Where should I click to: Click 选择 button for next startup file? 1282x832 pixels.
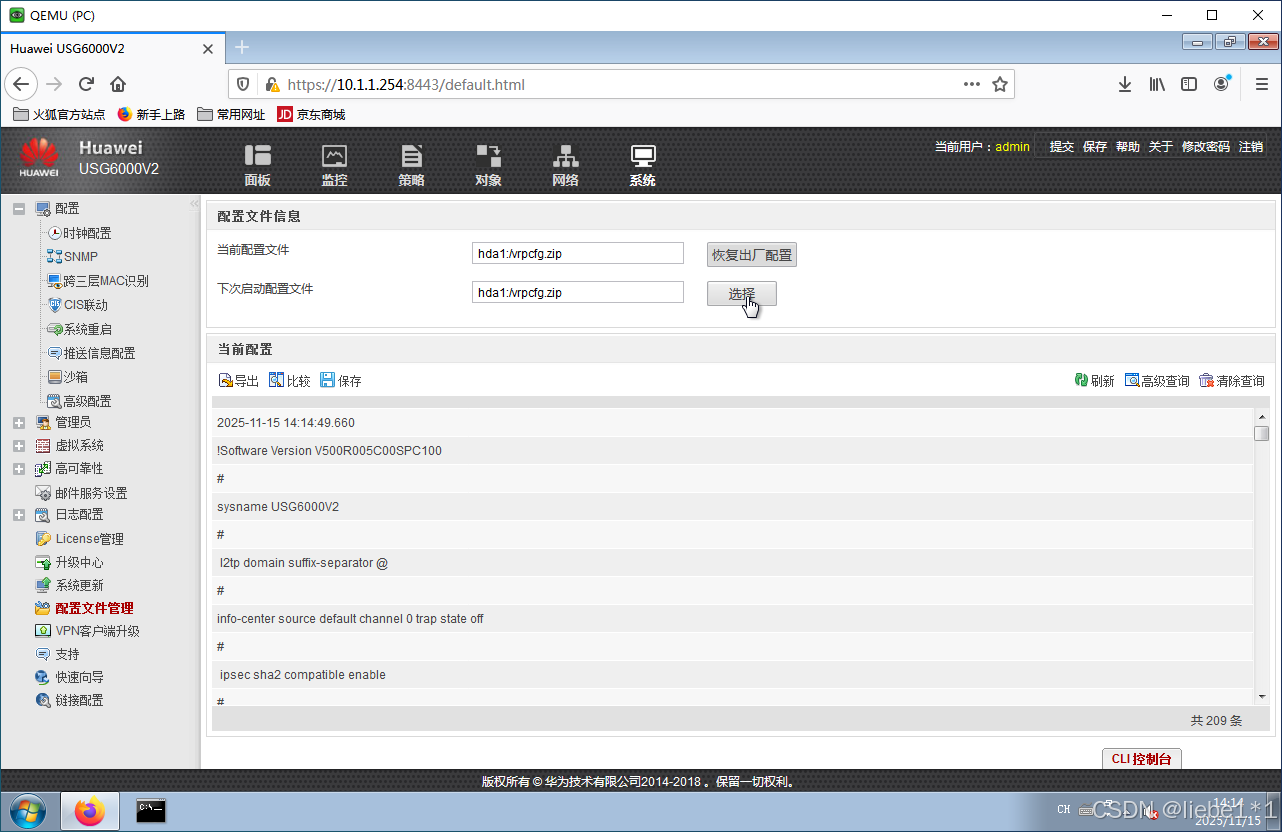pos(742,294)
